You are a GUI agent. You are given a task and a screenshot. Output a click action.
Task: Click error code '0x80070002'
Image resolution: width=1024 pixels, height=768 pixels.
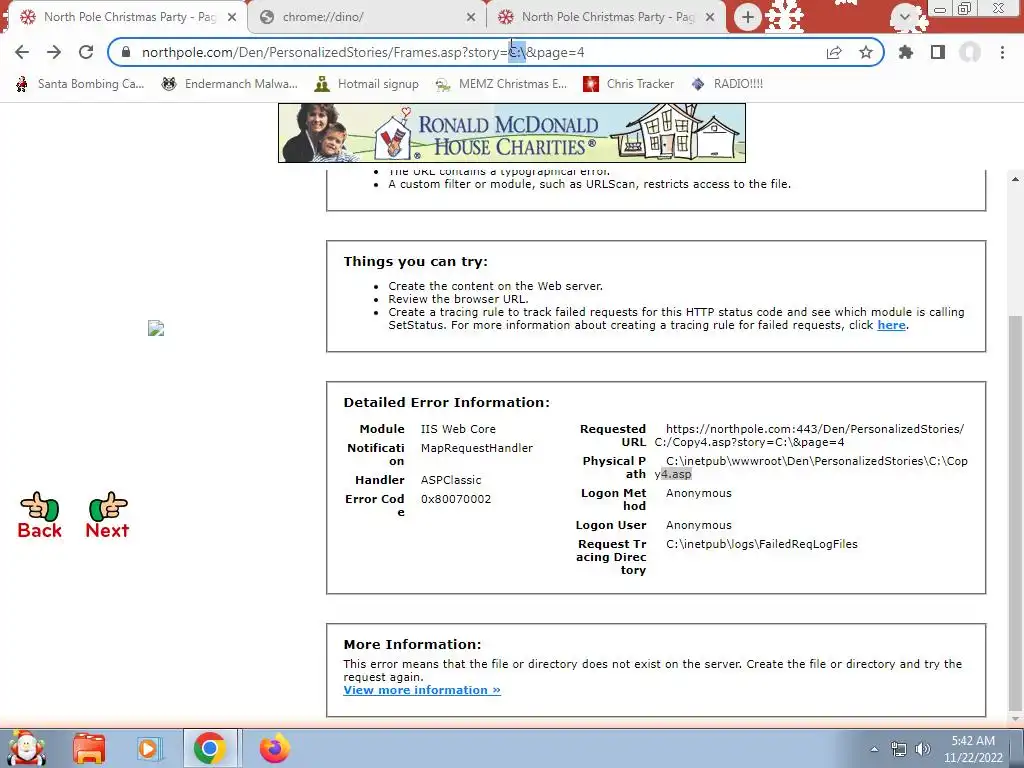[456, 499]
